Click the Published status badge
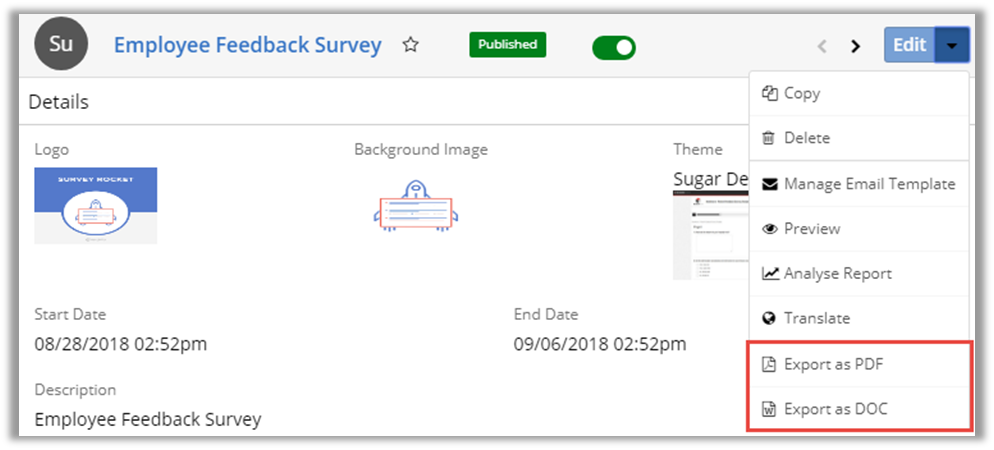Image resolution: width=994 pixels, height=450 pixels. (507, 45)
